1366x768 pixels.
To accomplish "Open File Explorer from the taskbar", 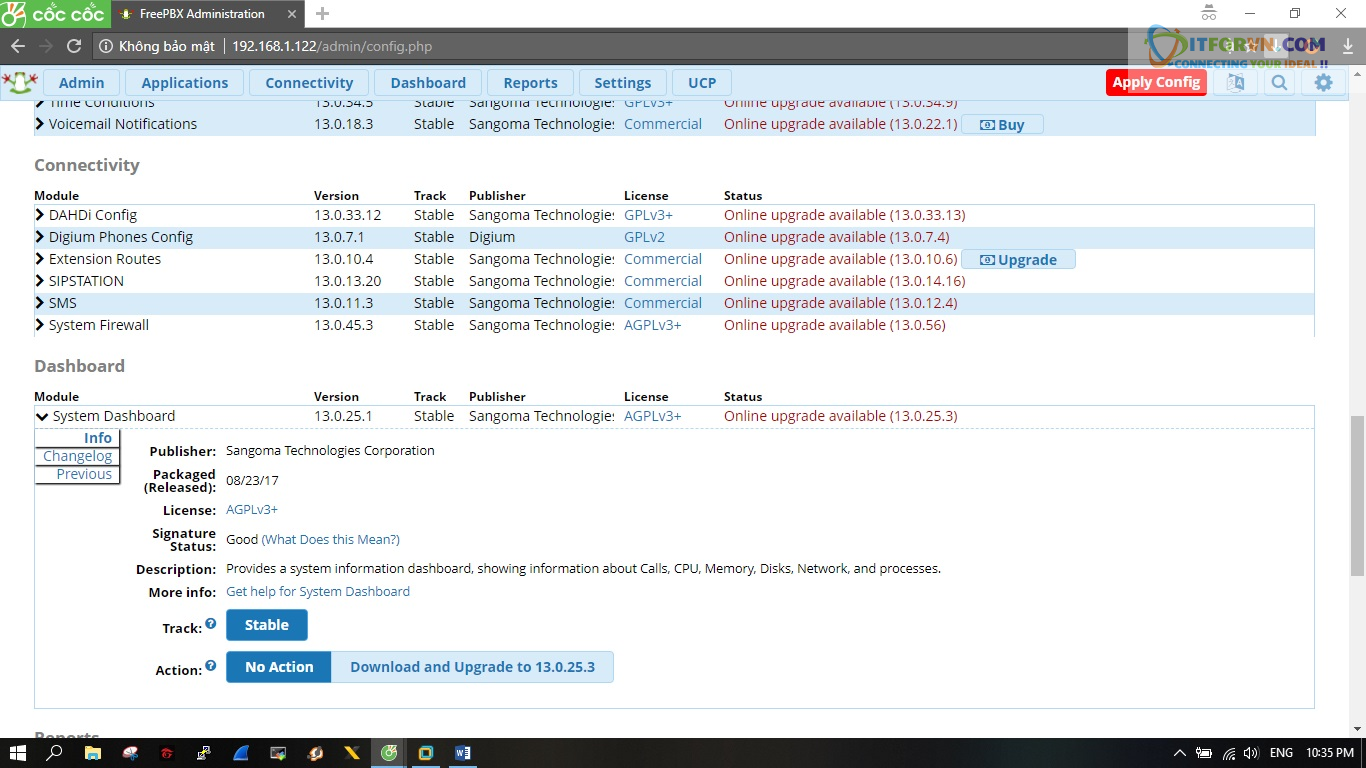I will tap(92, 753).
